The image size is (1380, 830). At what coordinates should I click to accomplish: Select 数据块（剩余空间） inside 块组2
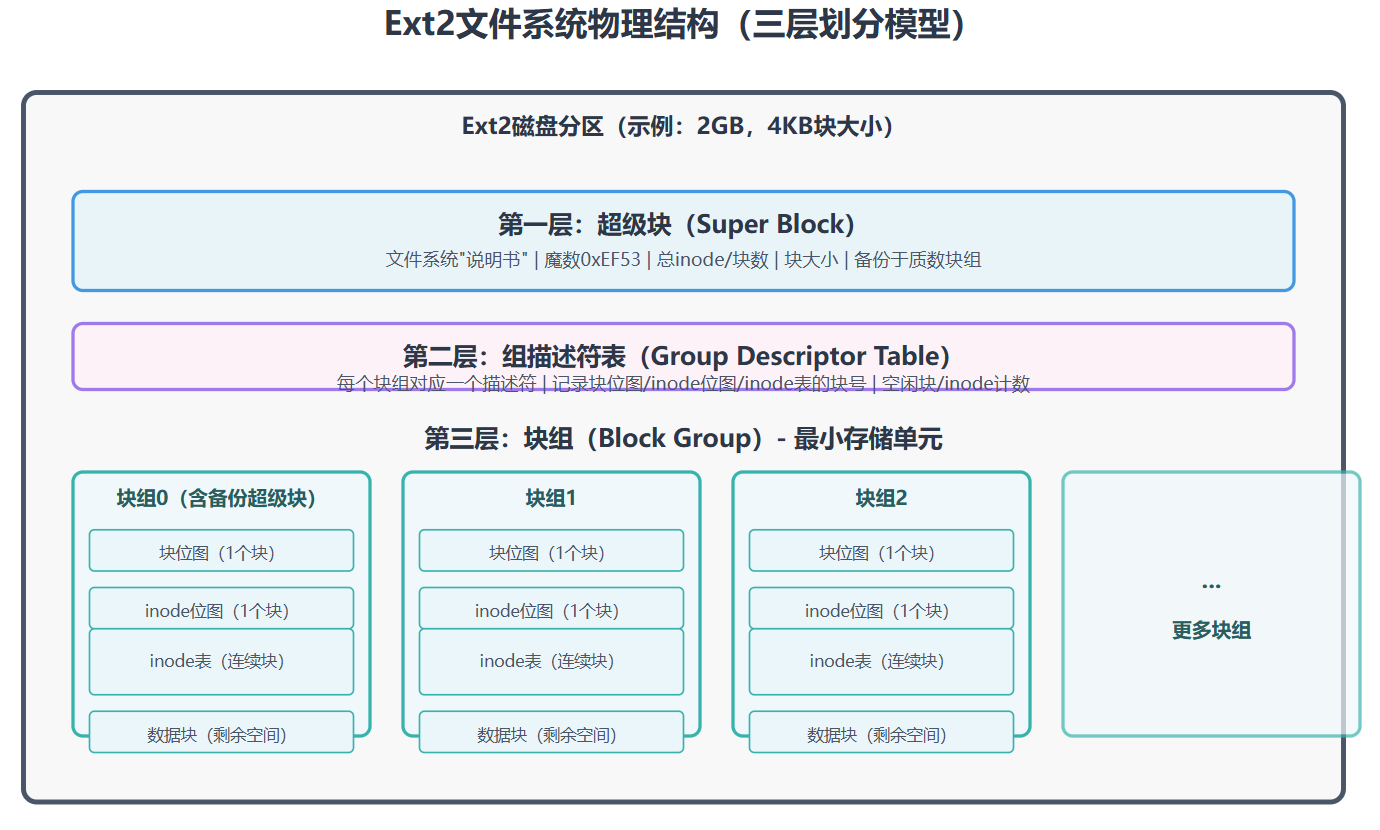[x=881, y=732]
